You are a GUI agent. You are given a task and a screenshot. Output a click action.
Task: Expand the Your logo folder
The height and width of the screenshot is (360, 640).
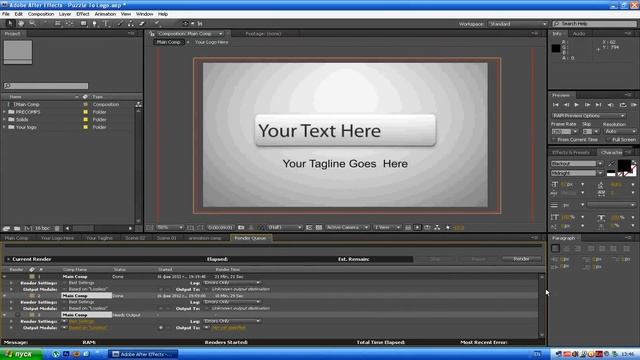[4, 127]
